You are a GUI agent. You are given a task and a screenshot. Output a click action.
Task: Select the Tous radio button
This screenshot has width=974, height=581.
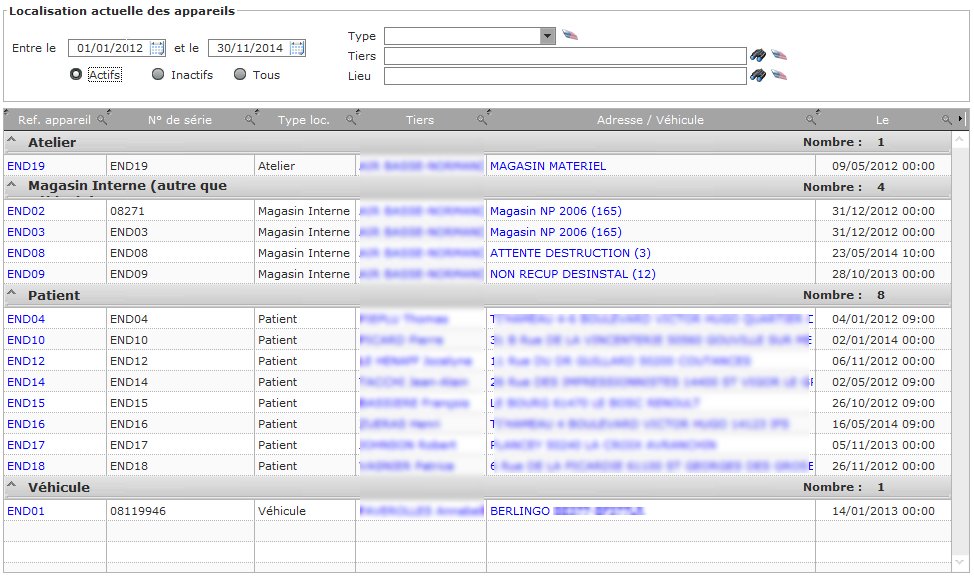tap(240, 75)
